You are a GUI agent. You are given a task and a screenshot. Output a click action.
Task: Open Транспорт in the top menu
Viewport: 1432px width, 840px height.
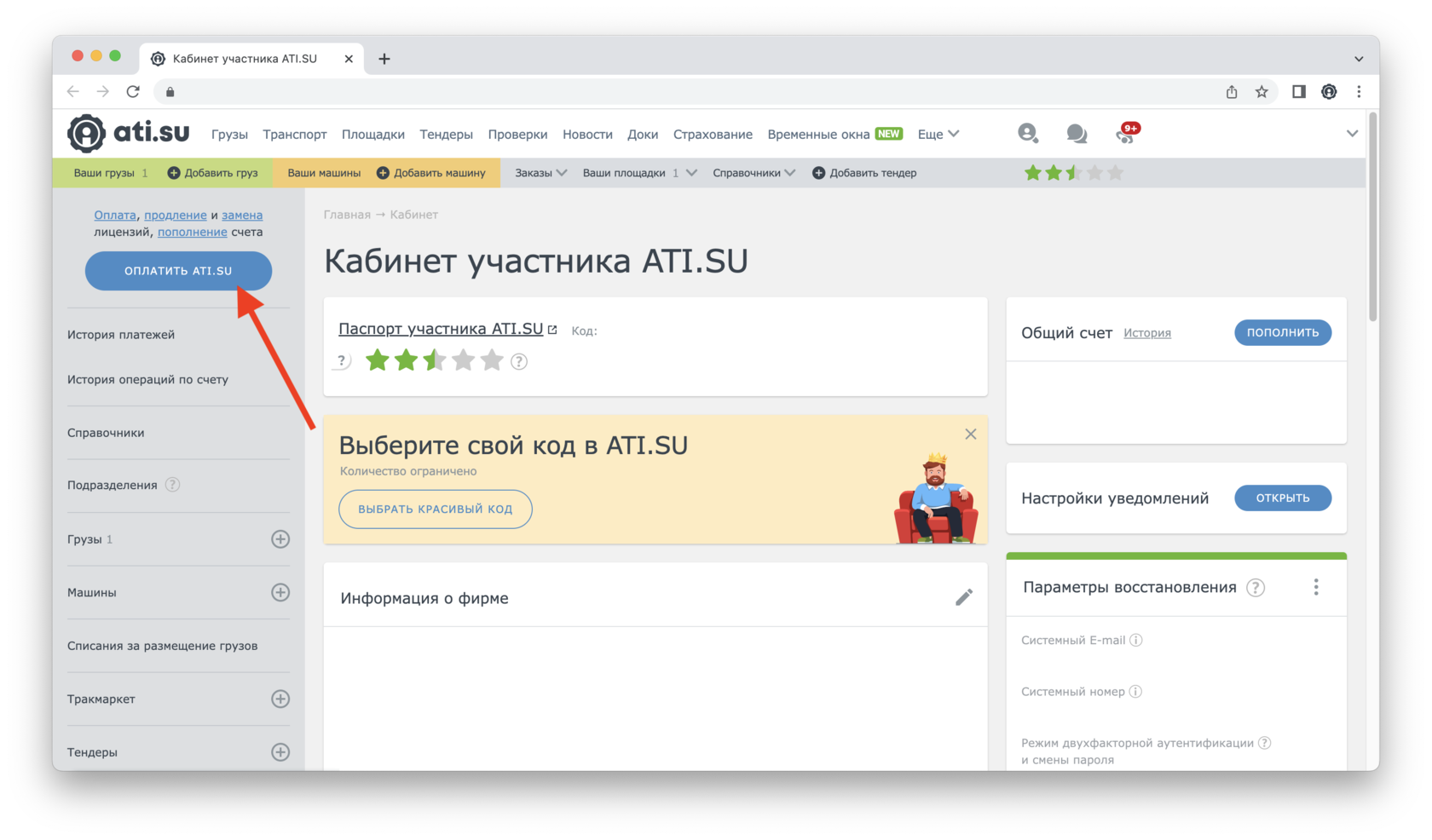(295, 134)
